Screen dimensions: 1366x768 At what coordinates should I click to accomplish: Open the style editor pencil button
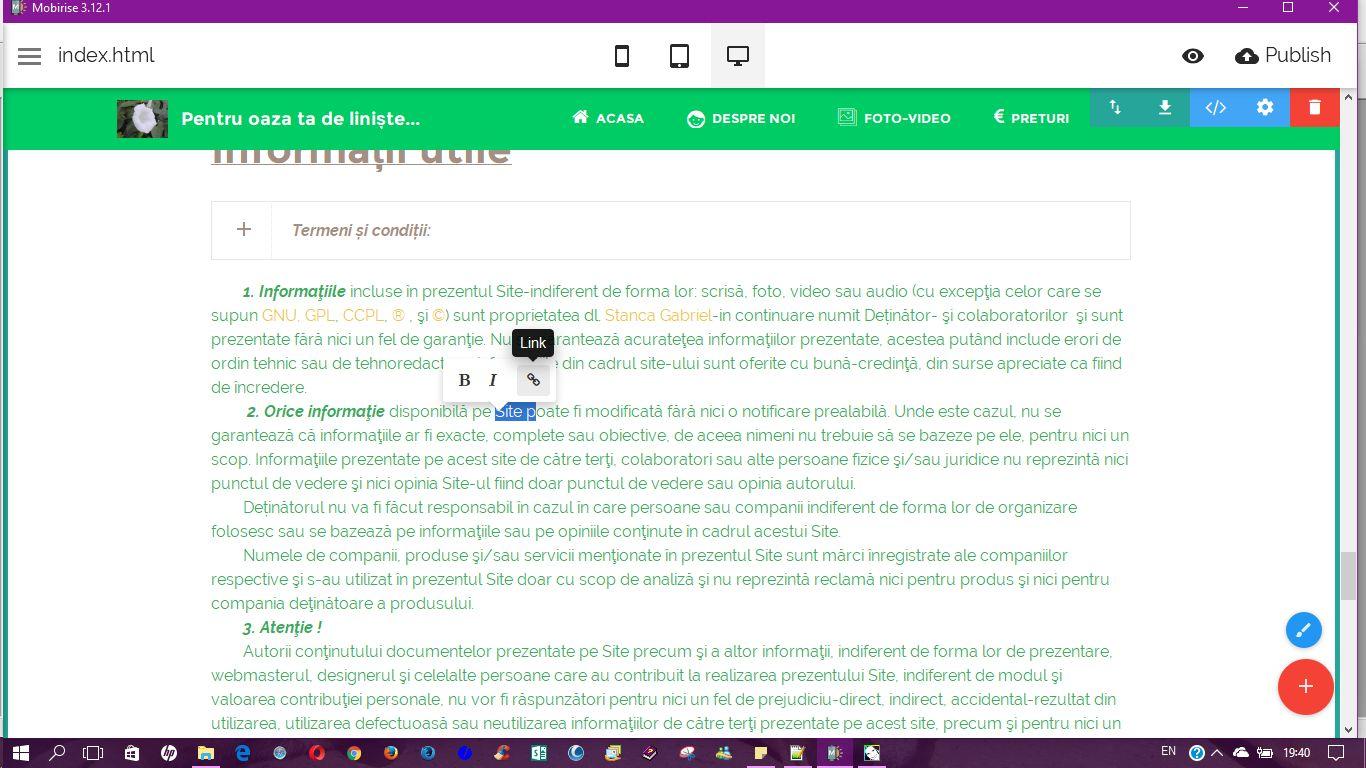coord(1303,630)
